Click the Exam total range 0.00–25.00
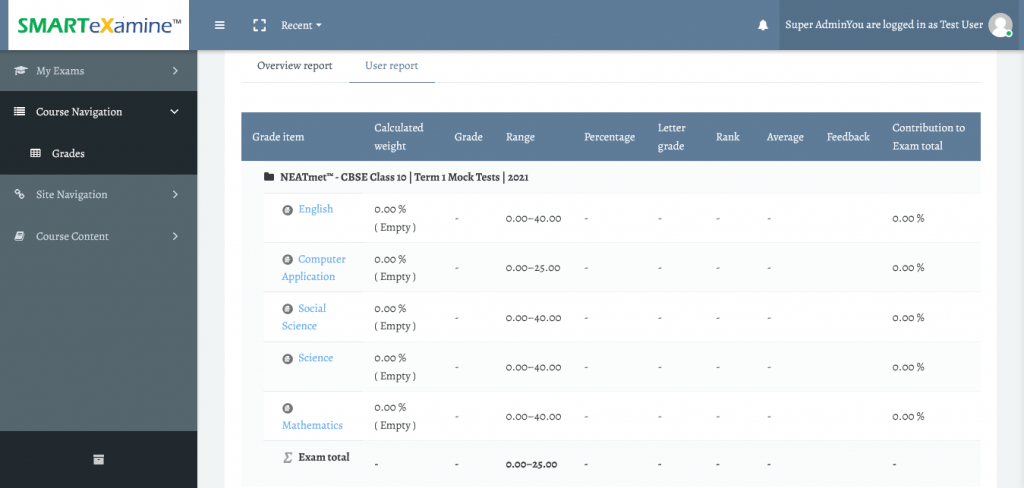Screen dimensions: 1024x488 coord(532,465)
